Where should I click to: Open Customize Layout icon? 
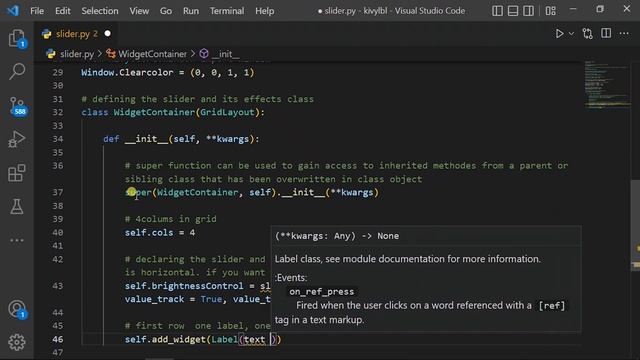(x=551, y=11)
